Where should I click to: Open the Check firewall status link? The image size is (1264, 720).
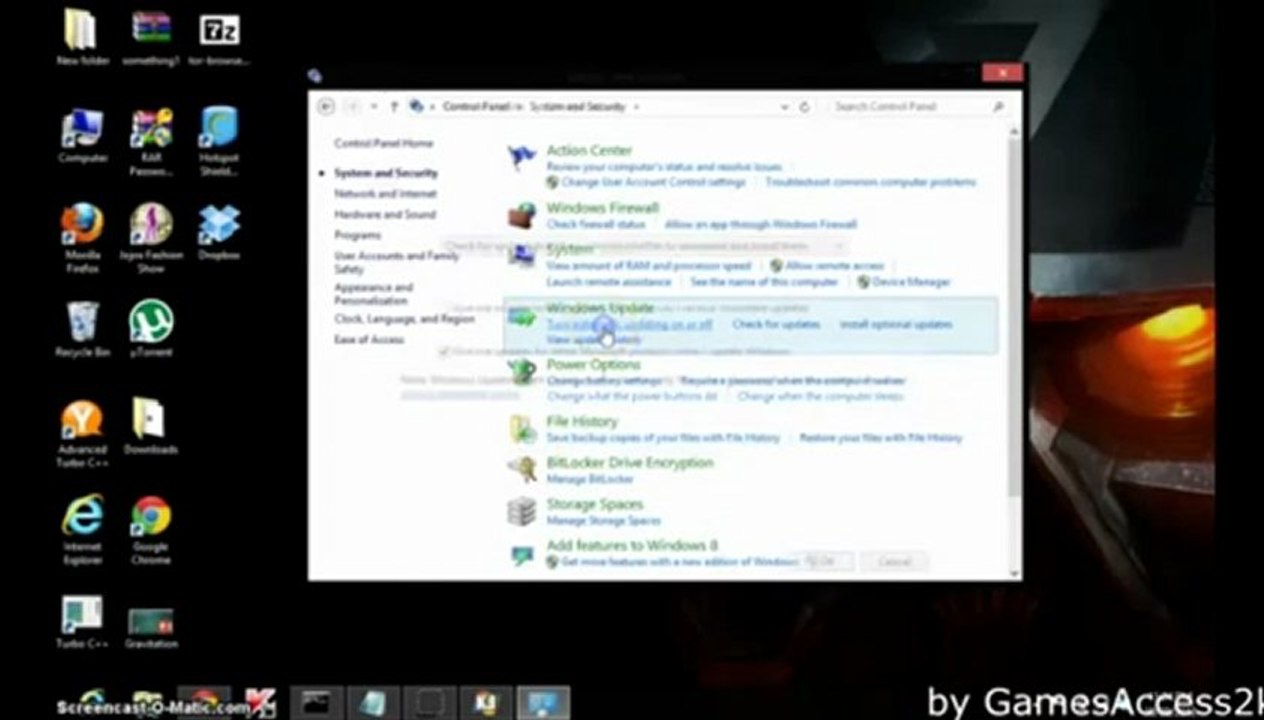tap(596, 225)
